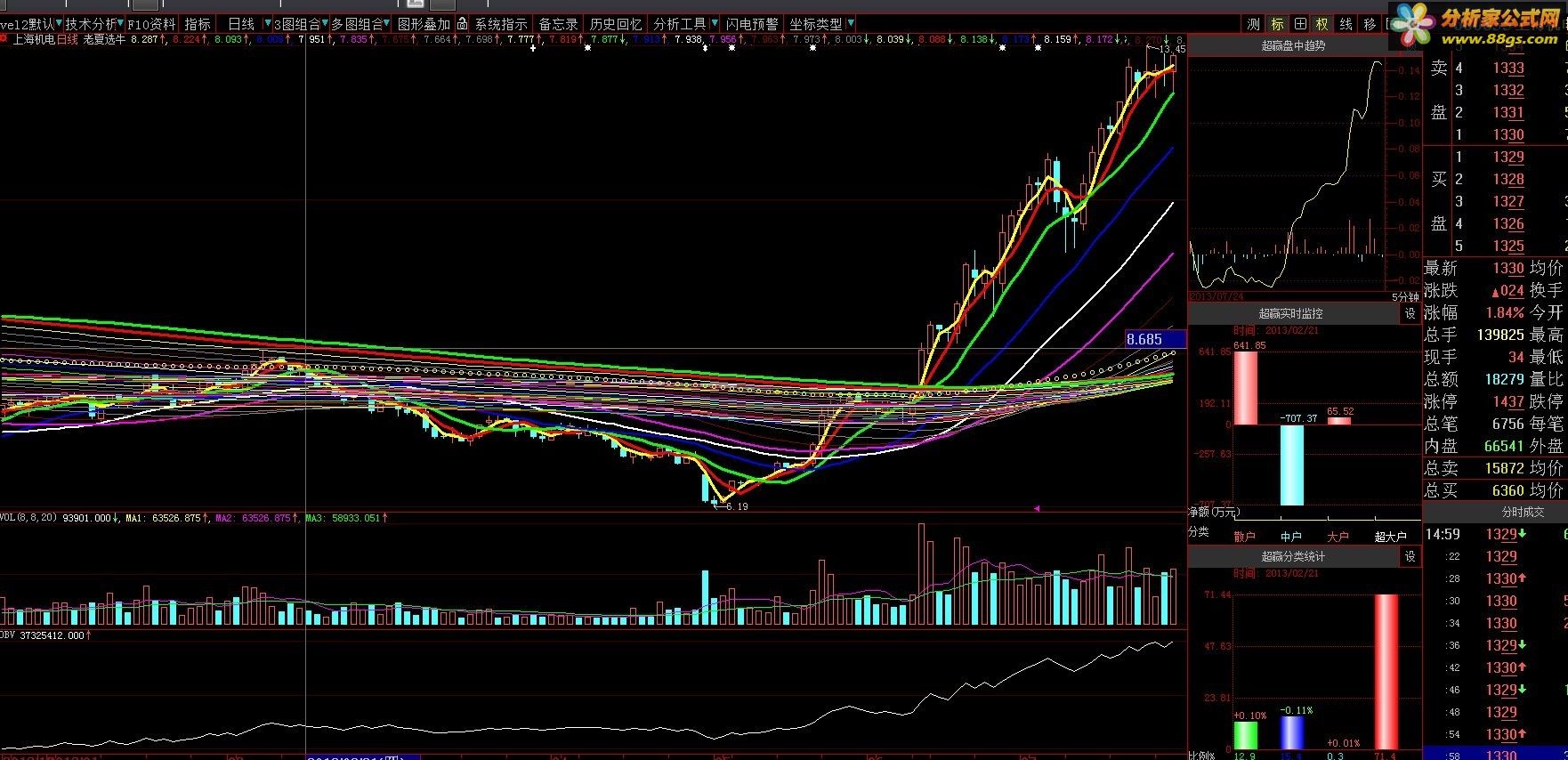Select the 技术分析 toolbar item
This screenshot has height=760, width=1568.
click(90, 24)
